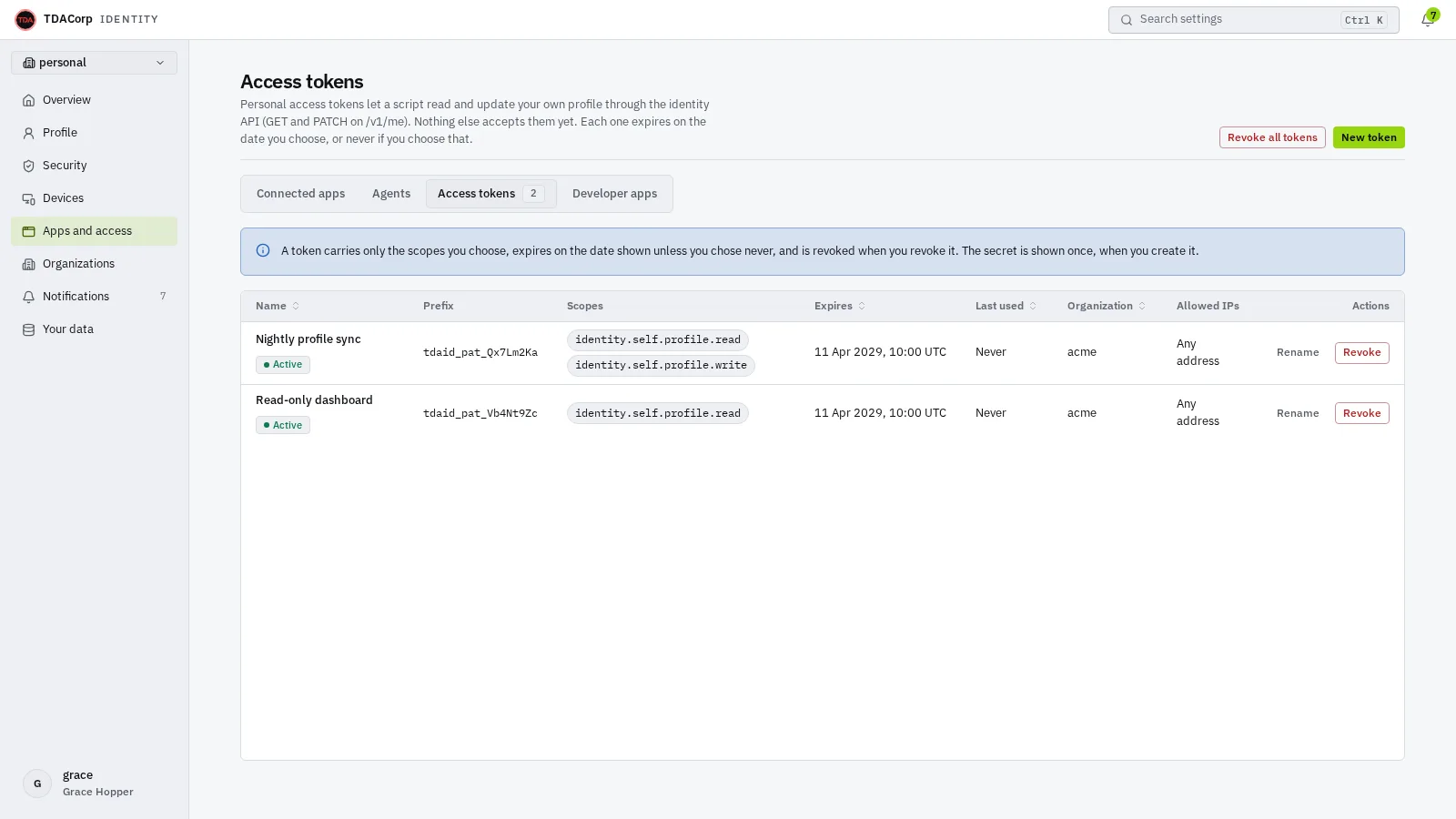This screenshot has width=1456, height=819.
Task: Click the Devices icon in sidebar
Action: [29, 198]
